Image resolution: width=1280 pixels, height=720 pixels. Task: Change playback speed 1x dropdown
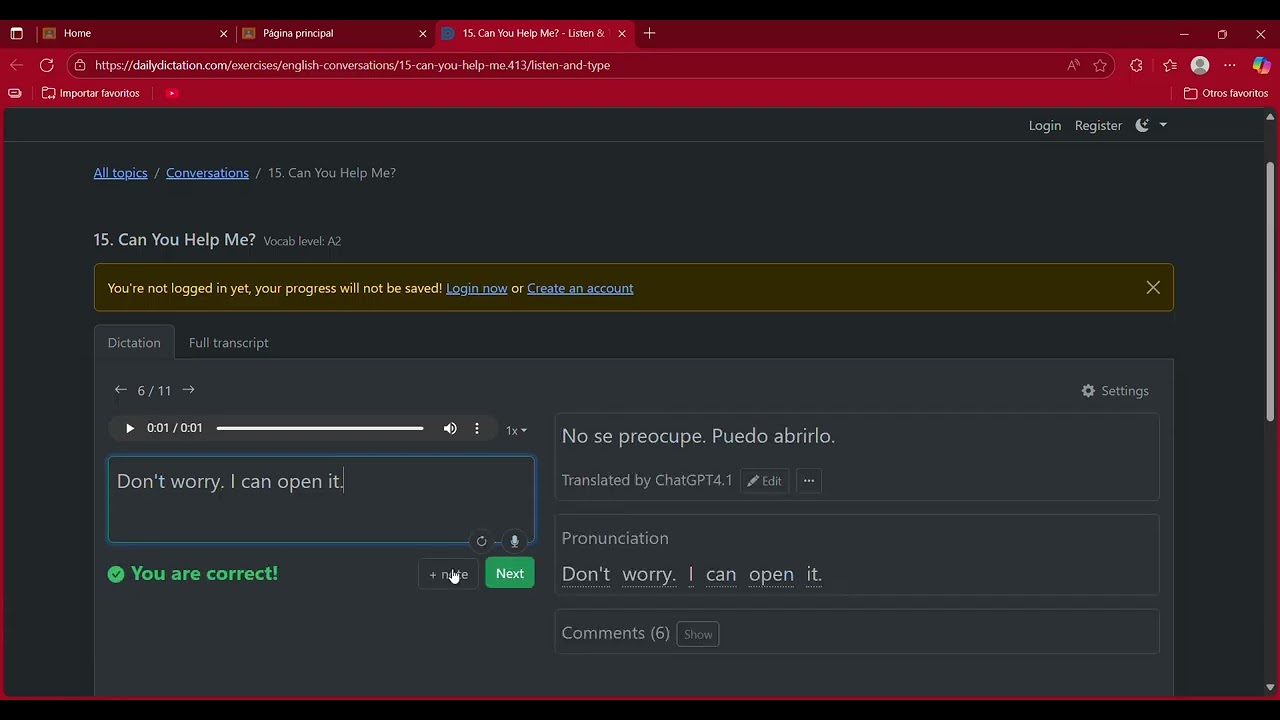[x=516, y=430]
